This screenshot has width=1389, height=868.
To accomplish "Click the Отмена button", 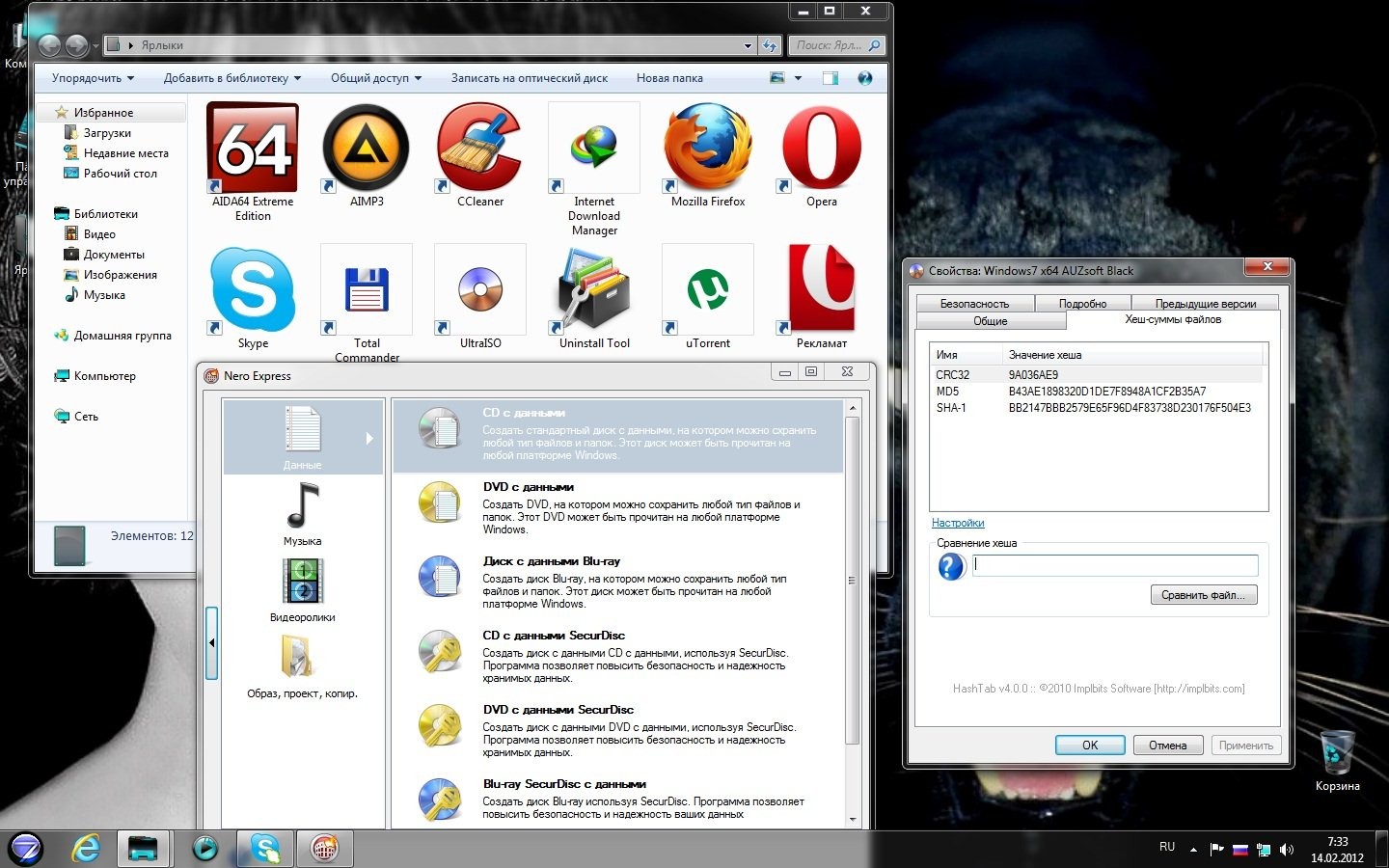I will click(1167, 745).
